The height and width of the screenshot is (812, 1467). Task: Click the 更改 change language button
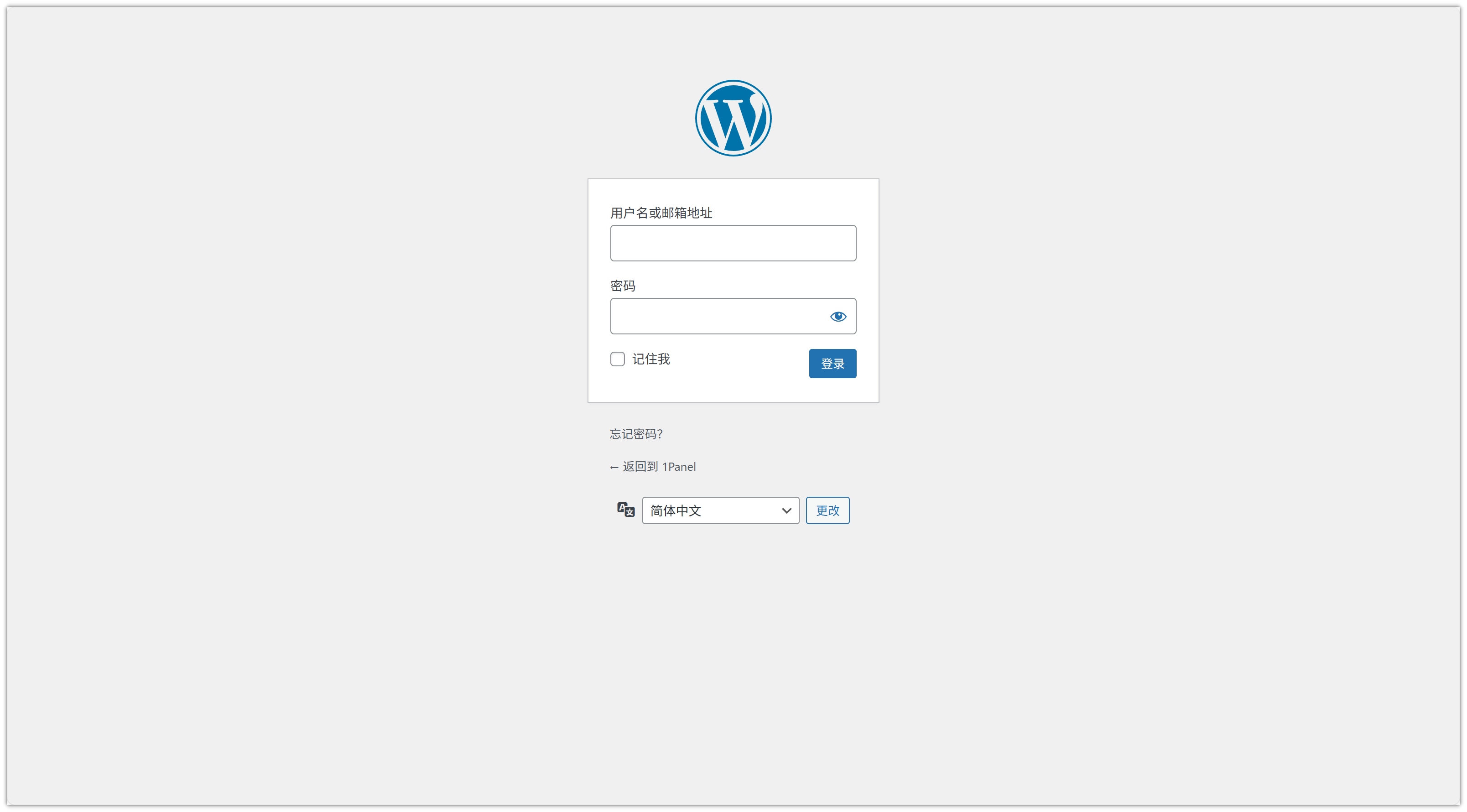click(827, 510)
